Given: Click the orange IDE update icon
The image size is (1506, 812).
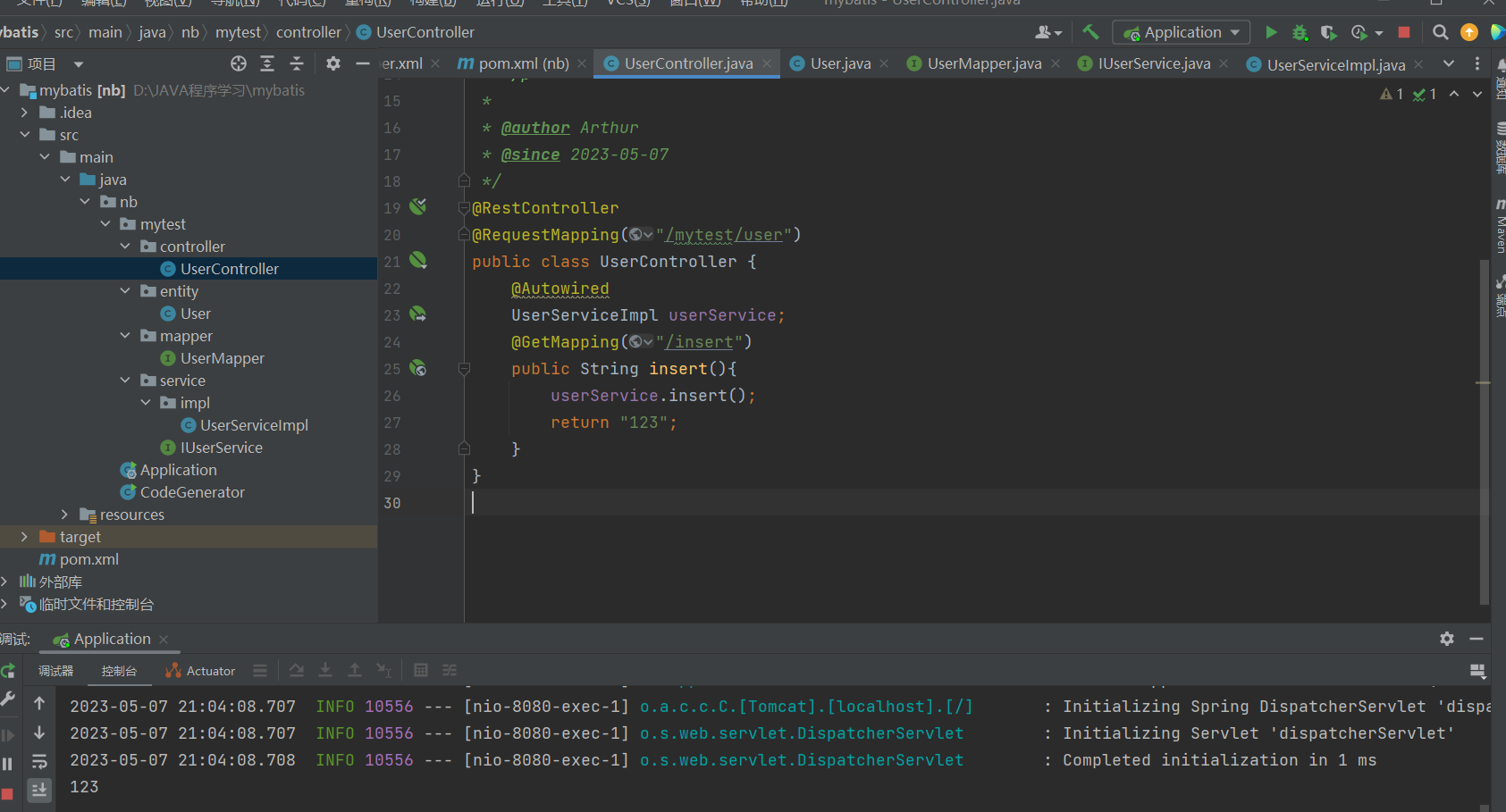Looking at the screenshot, I should tap(1468, 32).
